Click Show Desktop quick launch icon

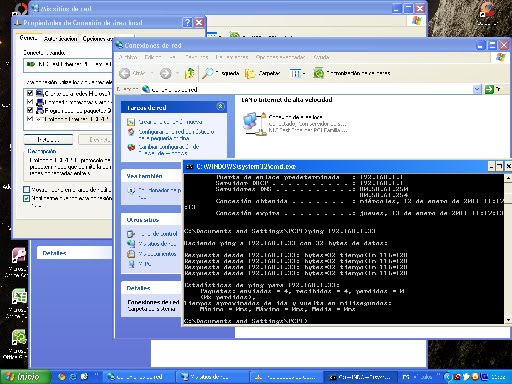click(x=84, y=377)
